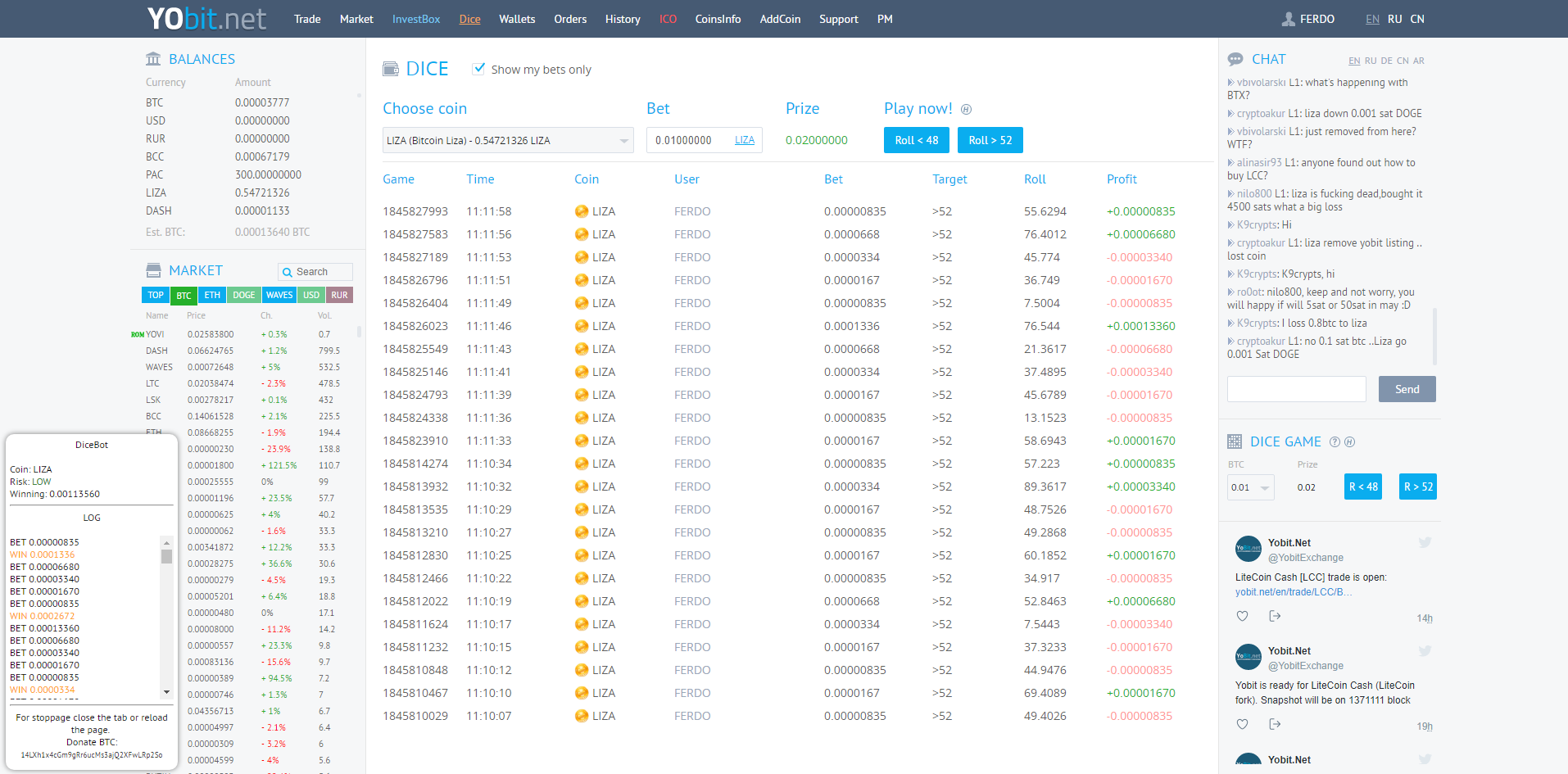The width and height of the screenshot is (1568, 774).
Task: Like the LiteCoin Cash trade open tweet
Action: click(x=1242, y=616)
